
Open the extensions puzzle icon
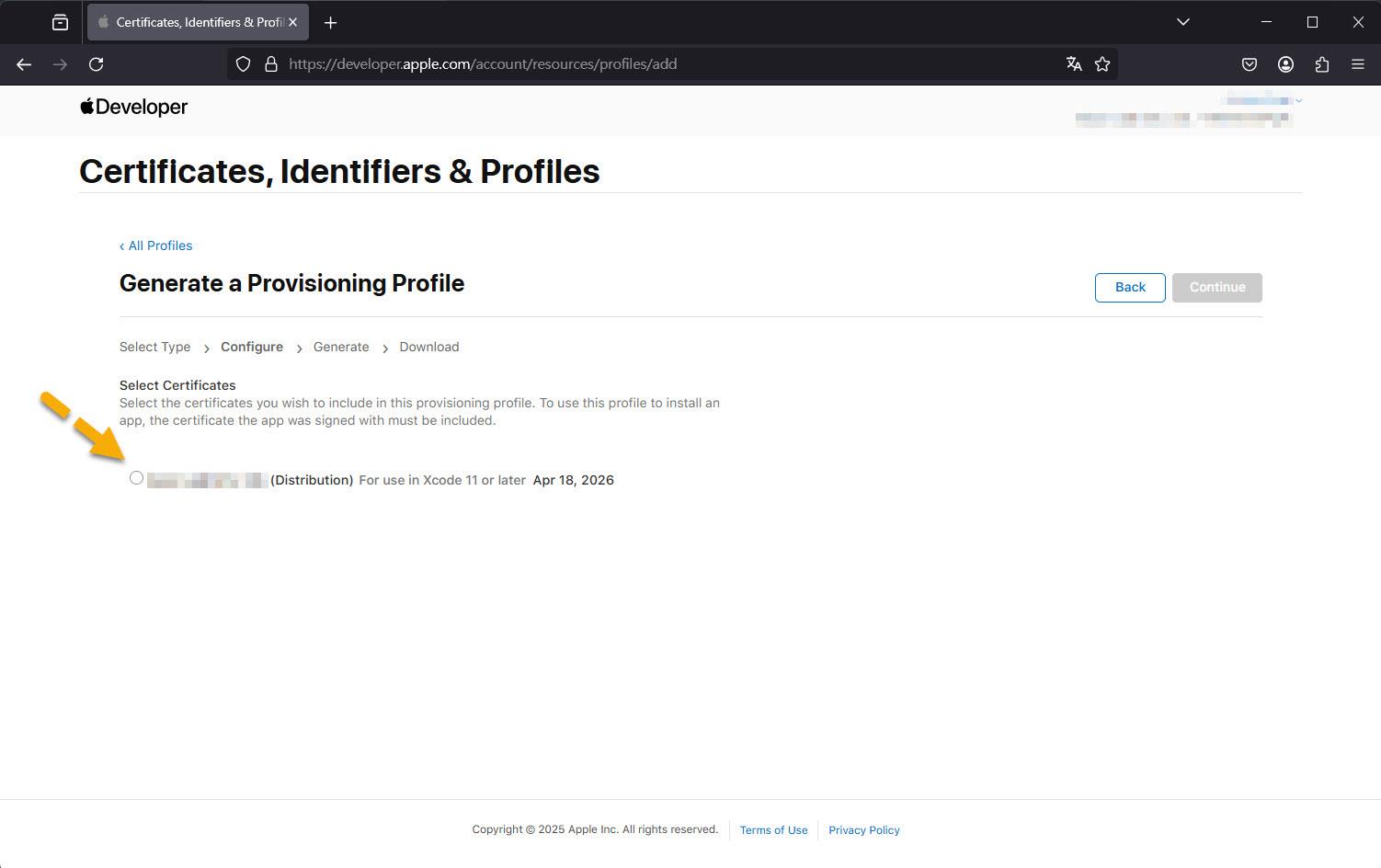[x=1322, y=64]
